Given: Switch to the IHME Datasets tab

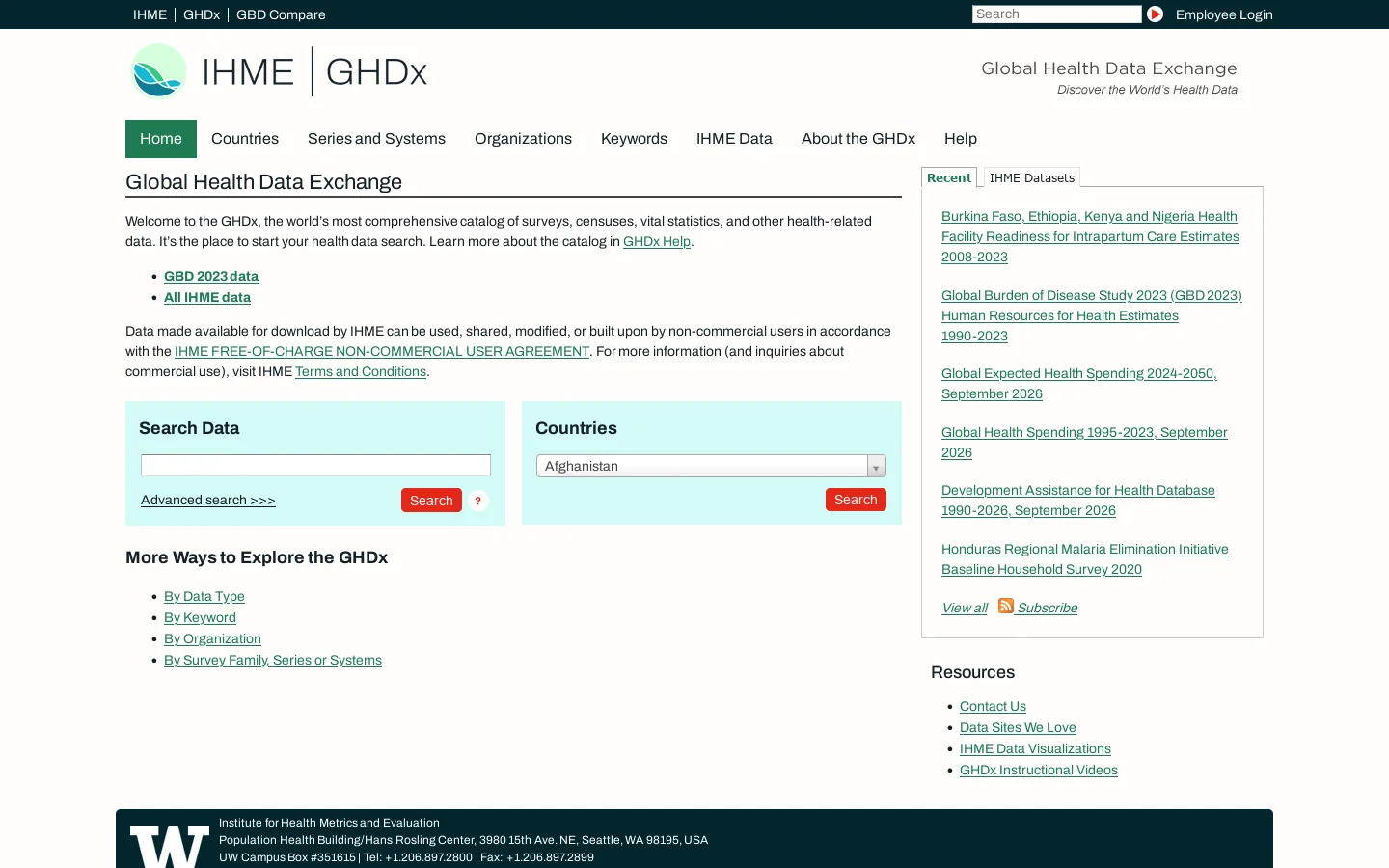Looking at the screenshot, I should click(1032, 177).
